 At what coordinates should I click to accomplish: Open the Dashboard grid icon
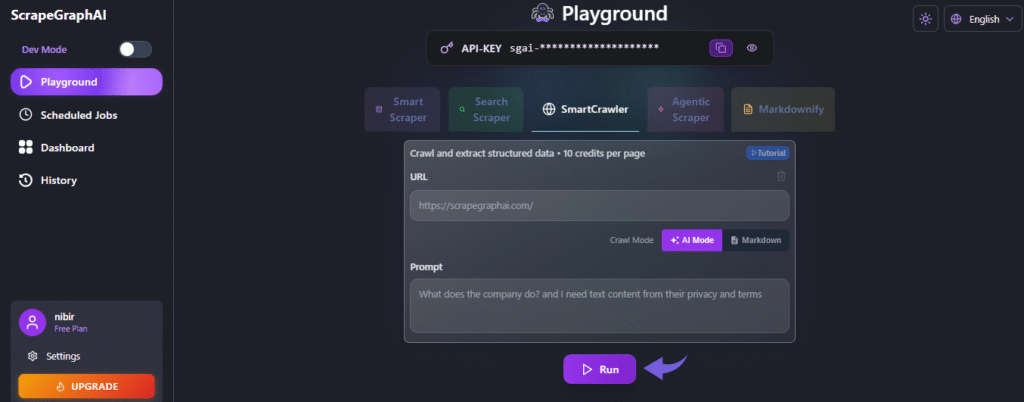point(26,148)
